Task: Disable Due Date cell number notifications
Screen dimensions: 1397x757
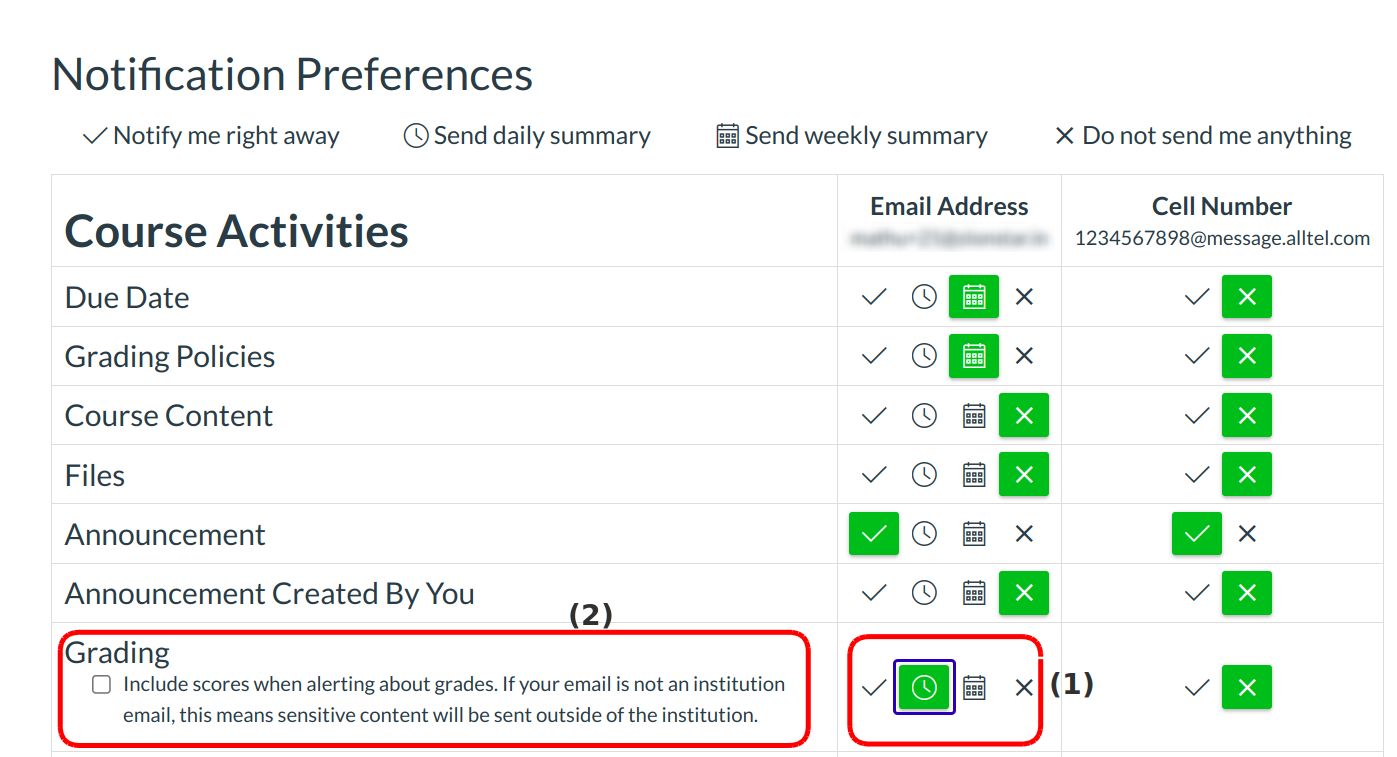Action: point(1246,297)
